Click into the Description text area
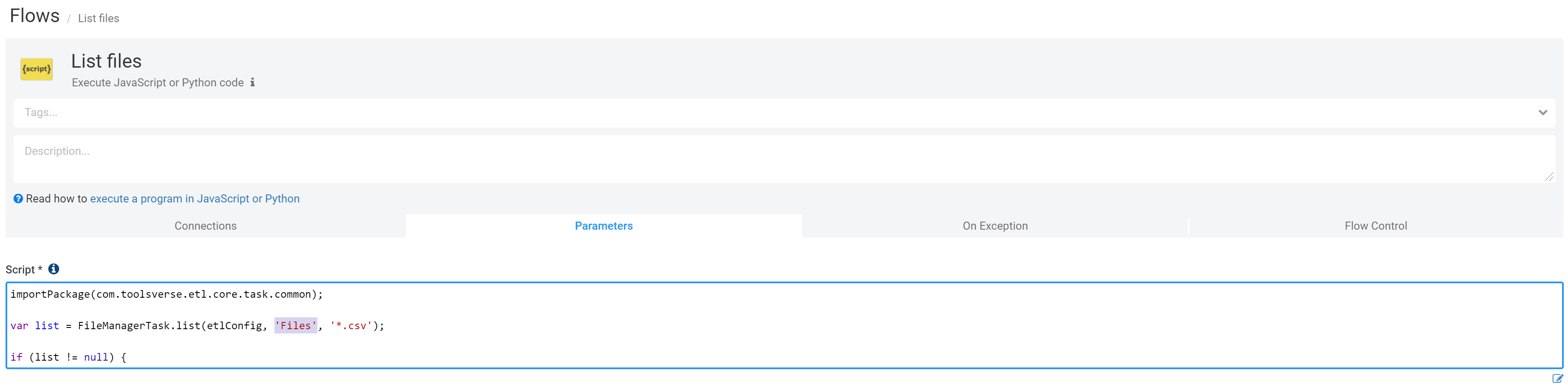 pos(784,159)
